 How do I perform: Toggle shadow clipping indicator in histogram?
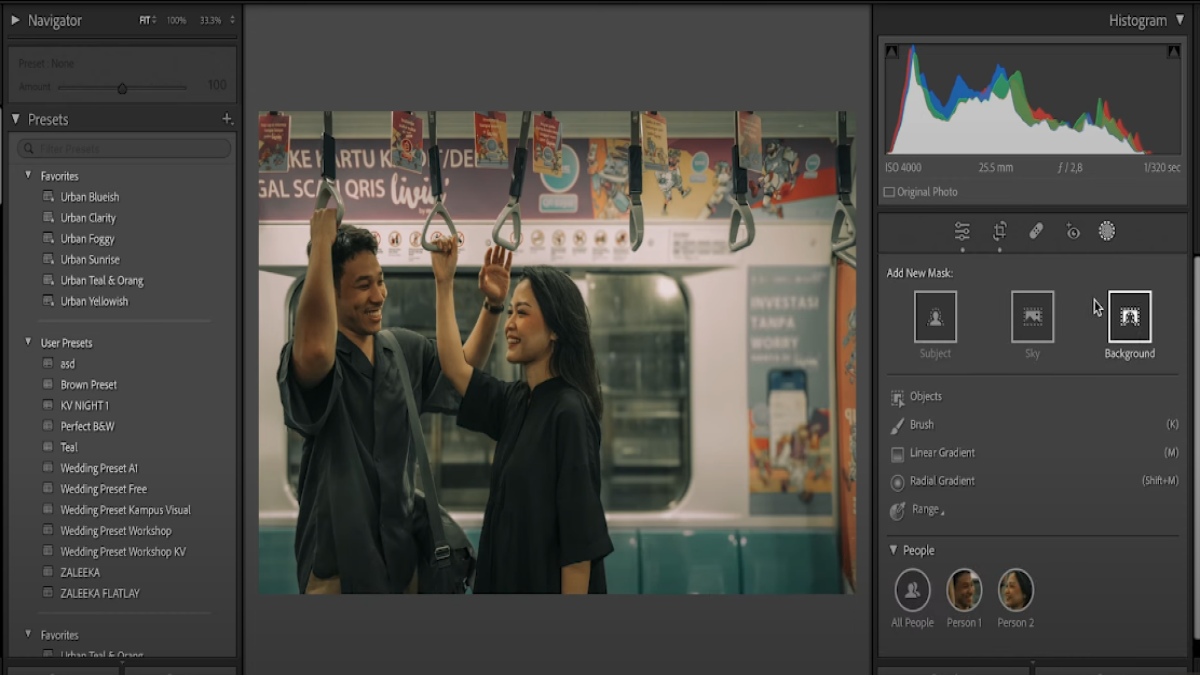892,51
